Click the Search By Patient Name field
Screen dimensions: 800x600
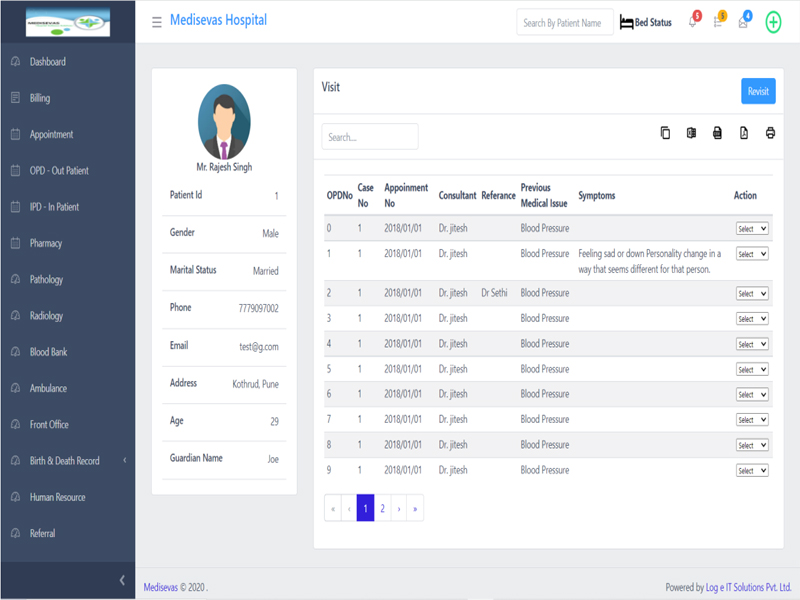pos(564,22)
